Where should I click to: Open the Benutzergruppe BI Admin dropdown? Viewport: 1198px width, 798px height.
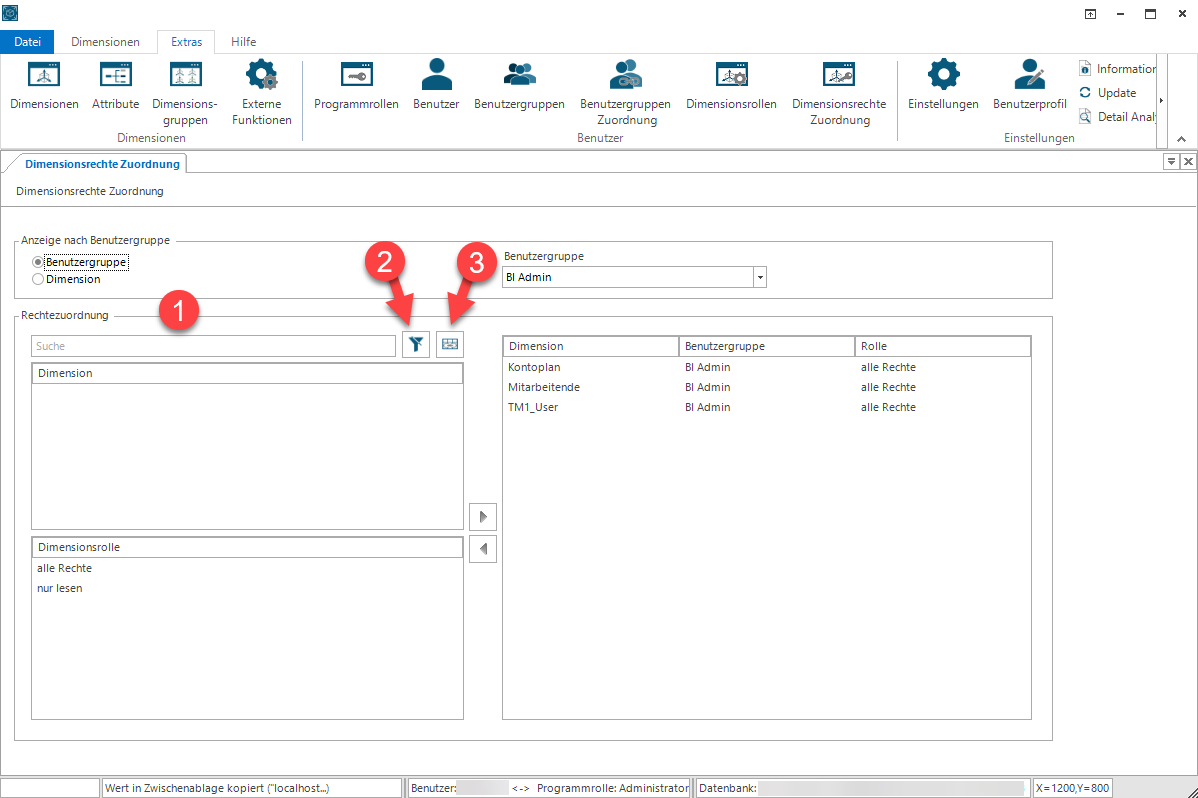759,277
